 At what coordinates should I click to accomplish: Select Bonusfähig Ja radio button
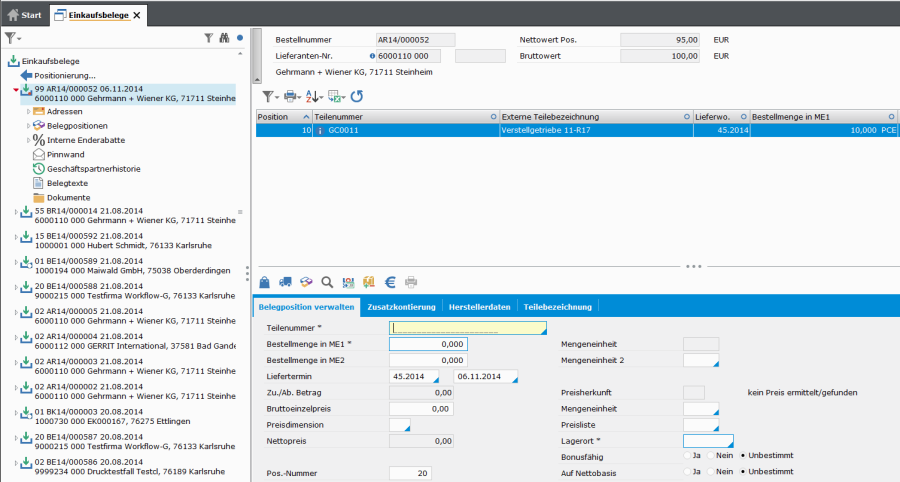[x=687, y=456]
